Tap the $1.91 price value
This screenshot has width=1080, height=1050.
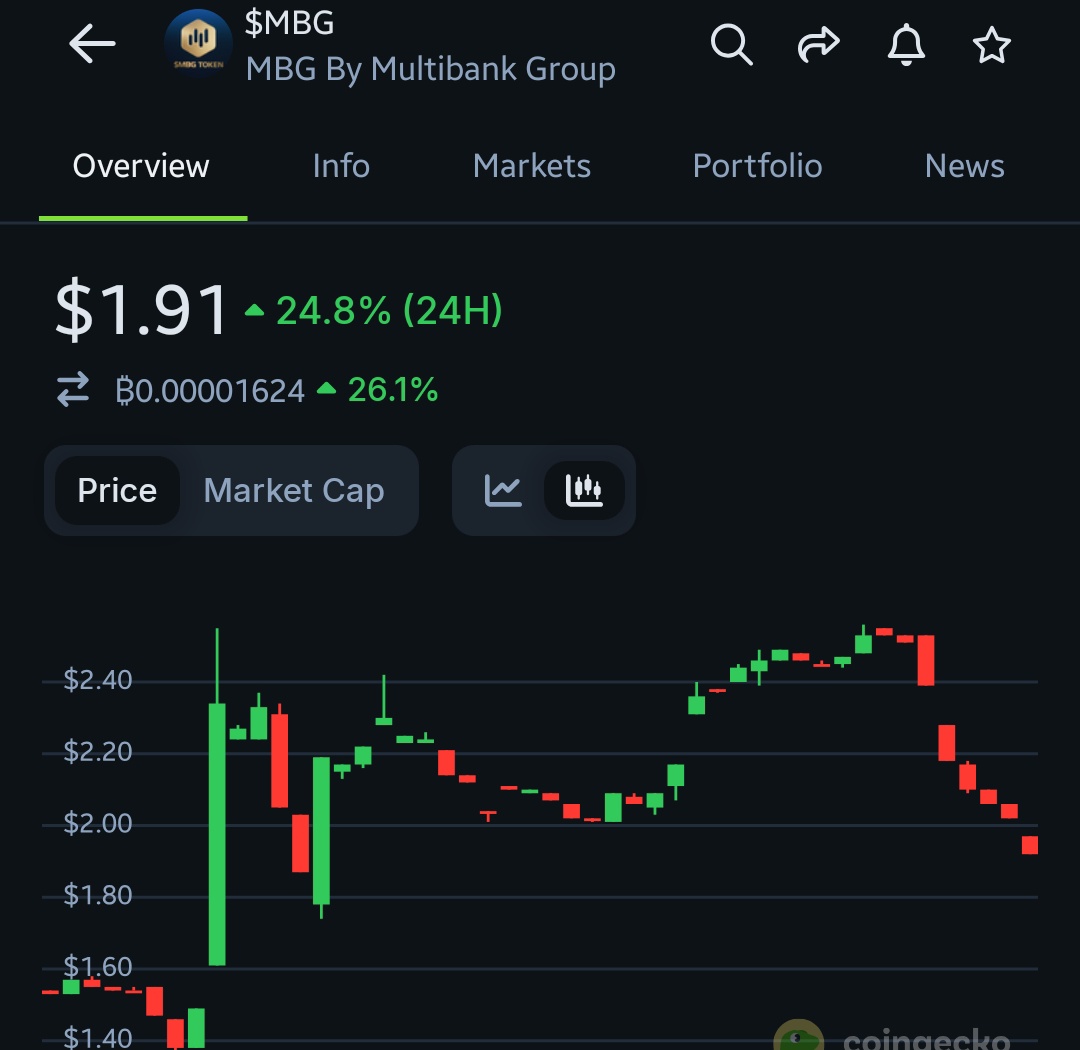141,310
